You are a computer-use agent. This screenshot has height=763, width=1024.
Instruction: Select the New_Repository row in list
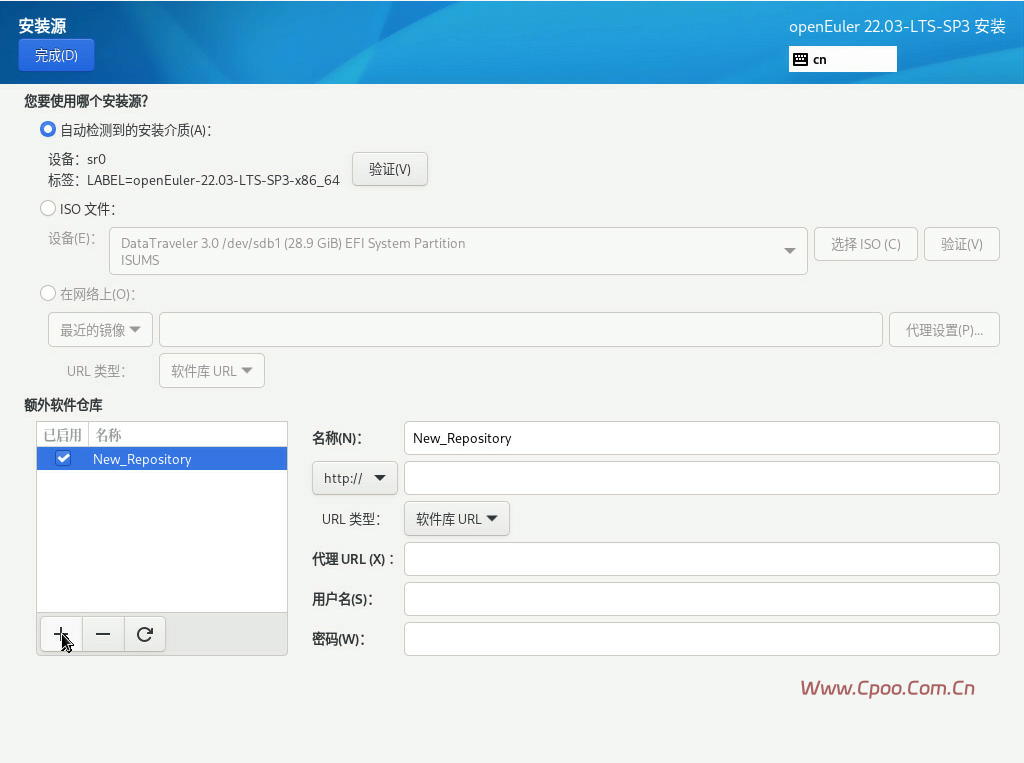click(x=162, y=459)
